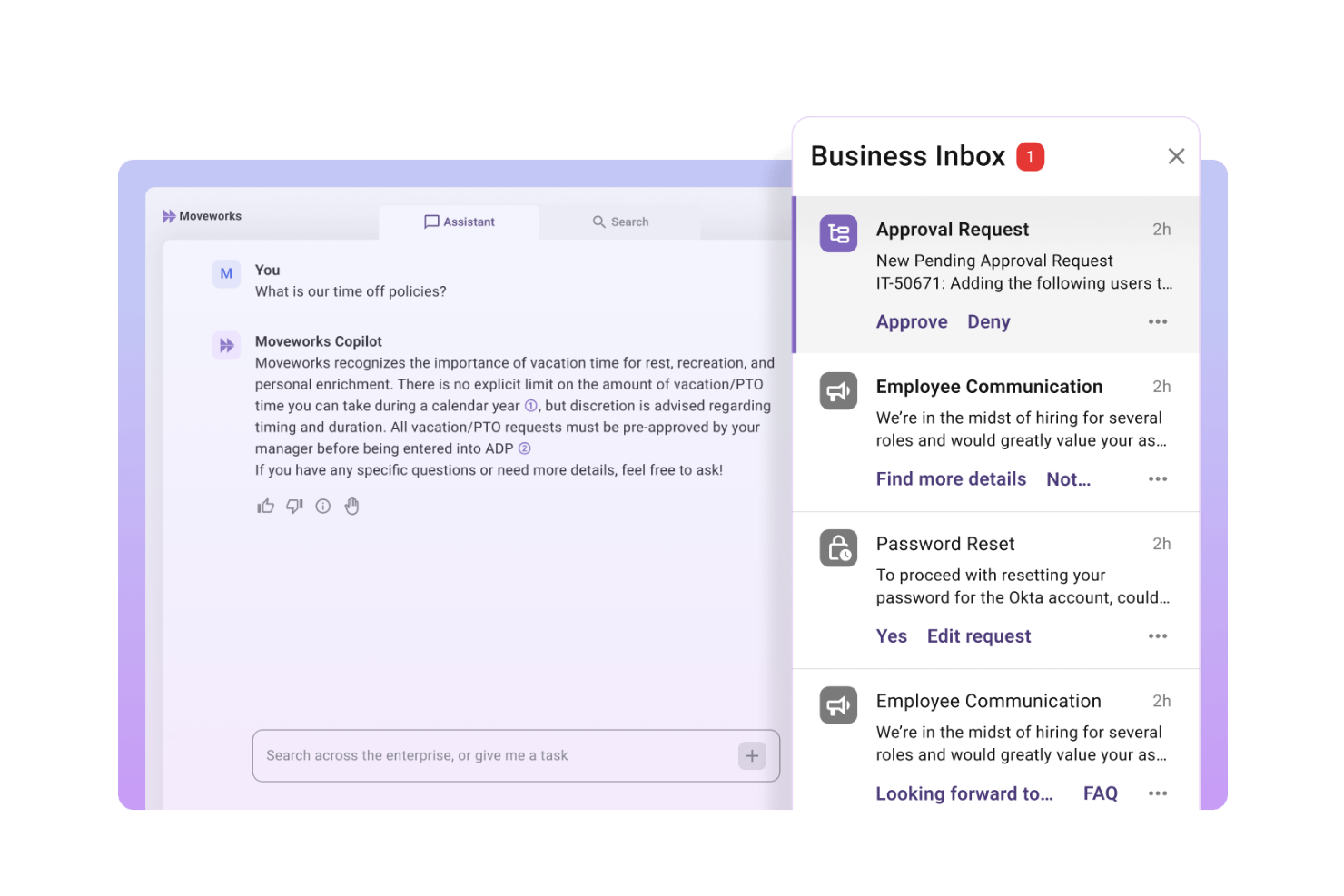
Task: Open the overflow menu on Password Reset
Action: coord(1157,635)
